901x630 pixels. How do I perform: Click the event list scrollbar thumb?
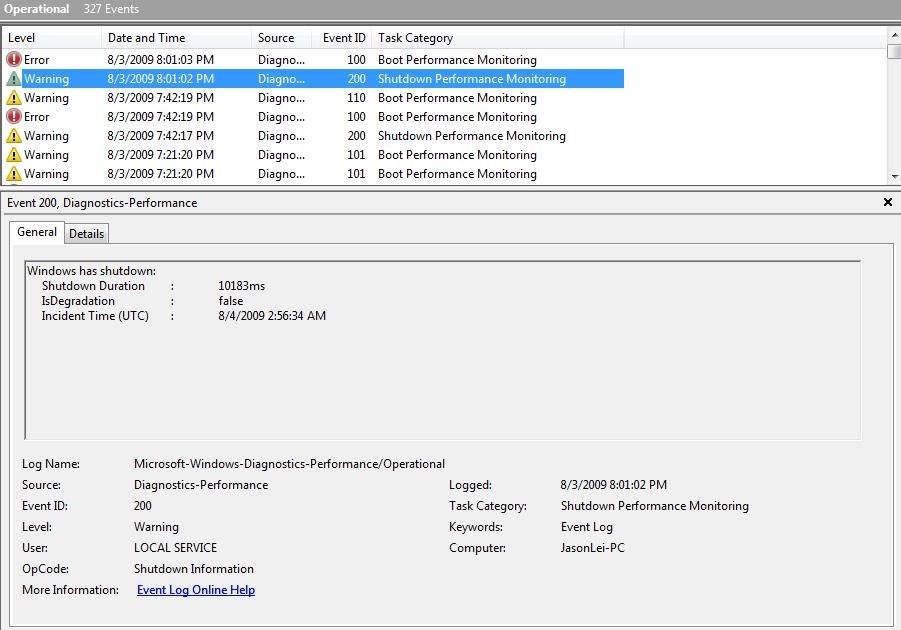894,51
